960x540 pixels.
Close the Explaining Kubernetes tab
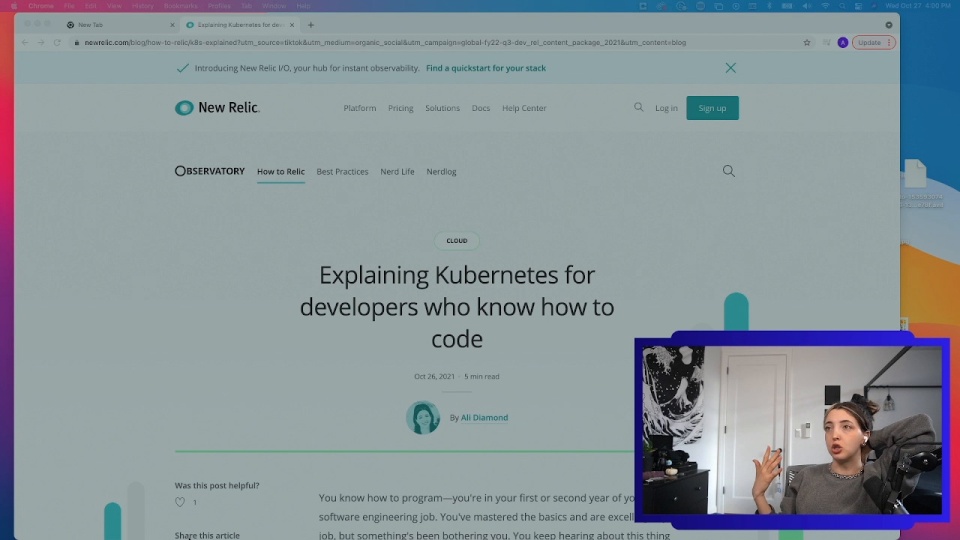point(292,25)
